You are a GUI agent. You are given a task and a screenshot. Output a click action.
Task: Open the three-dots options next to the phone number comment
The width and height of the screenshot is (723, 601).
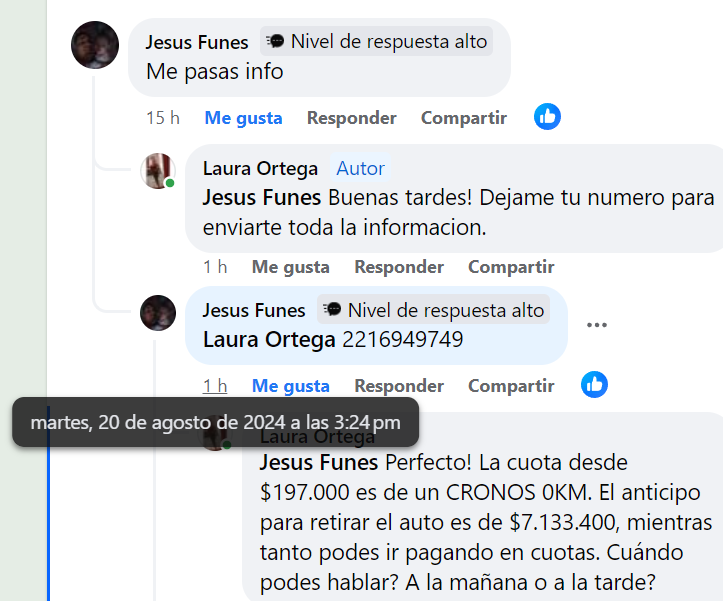[597, 325]
